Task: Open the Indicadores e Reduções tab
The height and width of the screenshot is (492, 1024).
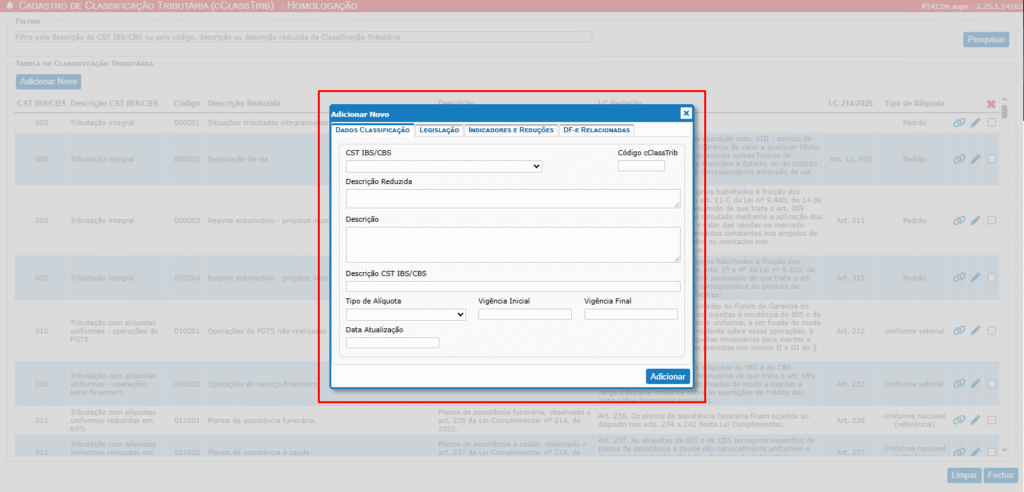Action: 510,130
